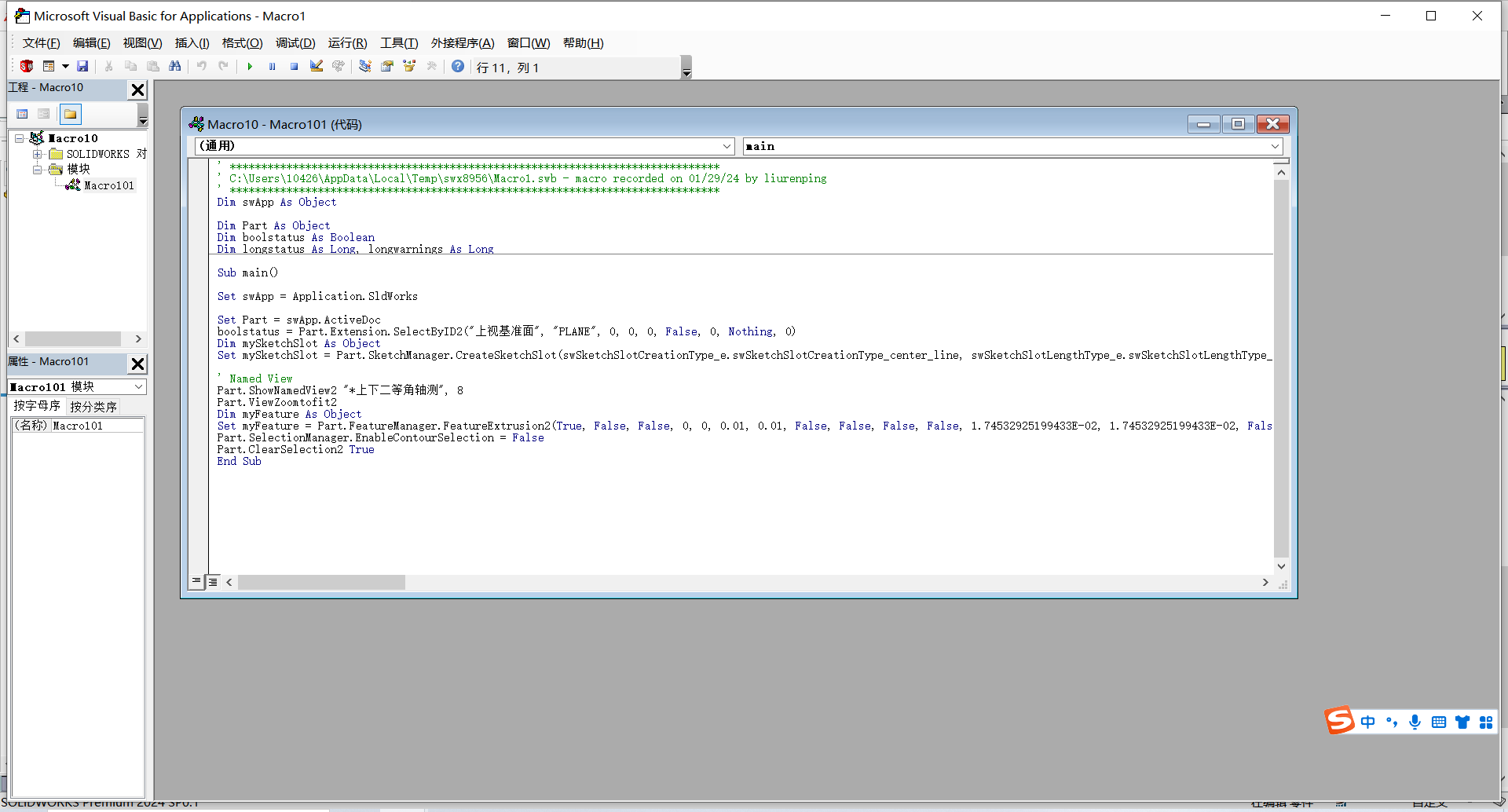Image resolution: width=1508 pixels, height=812 pixels.
Task: Pause execution using the Break icon
Action: tap(272, 67)
